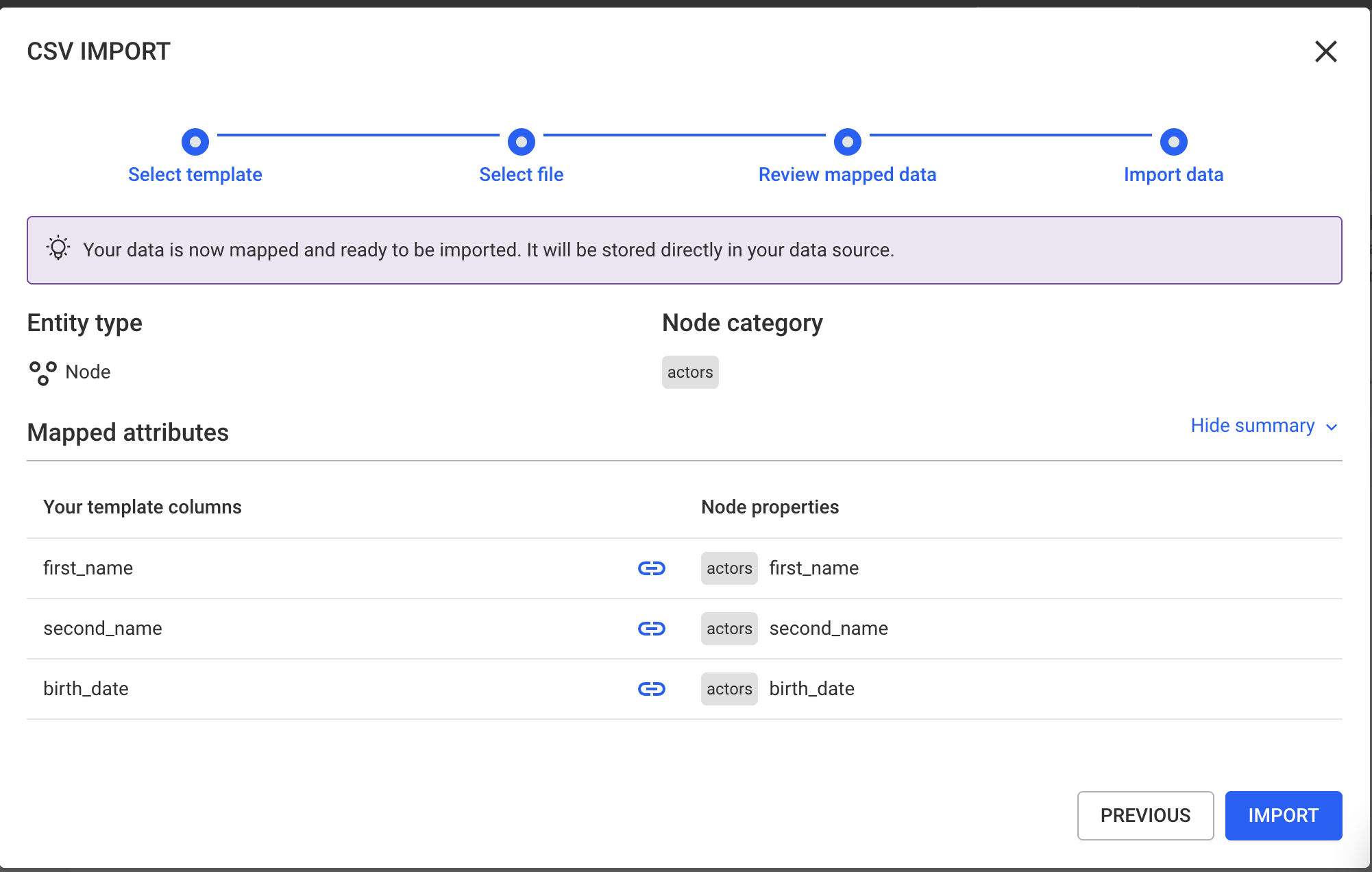Viewport: 1372px width, 872px height.
Task: Click actors tag in second_name row
Action: (729, 629)
